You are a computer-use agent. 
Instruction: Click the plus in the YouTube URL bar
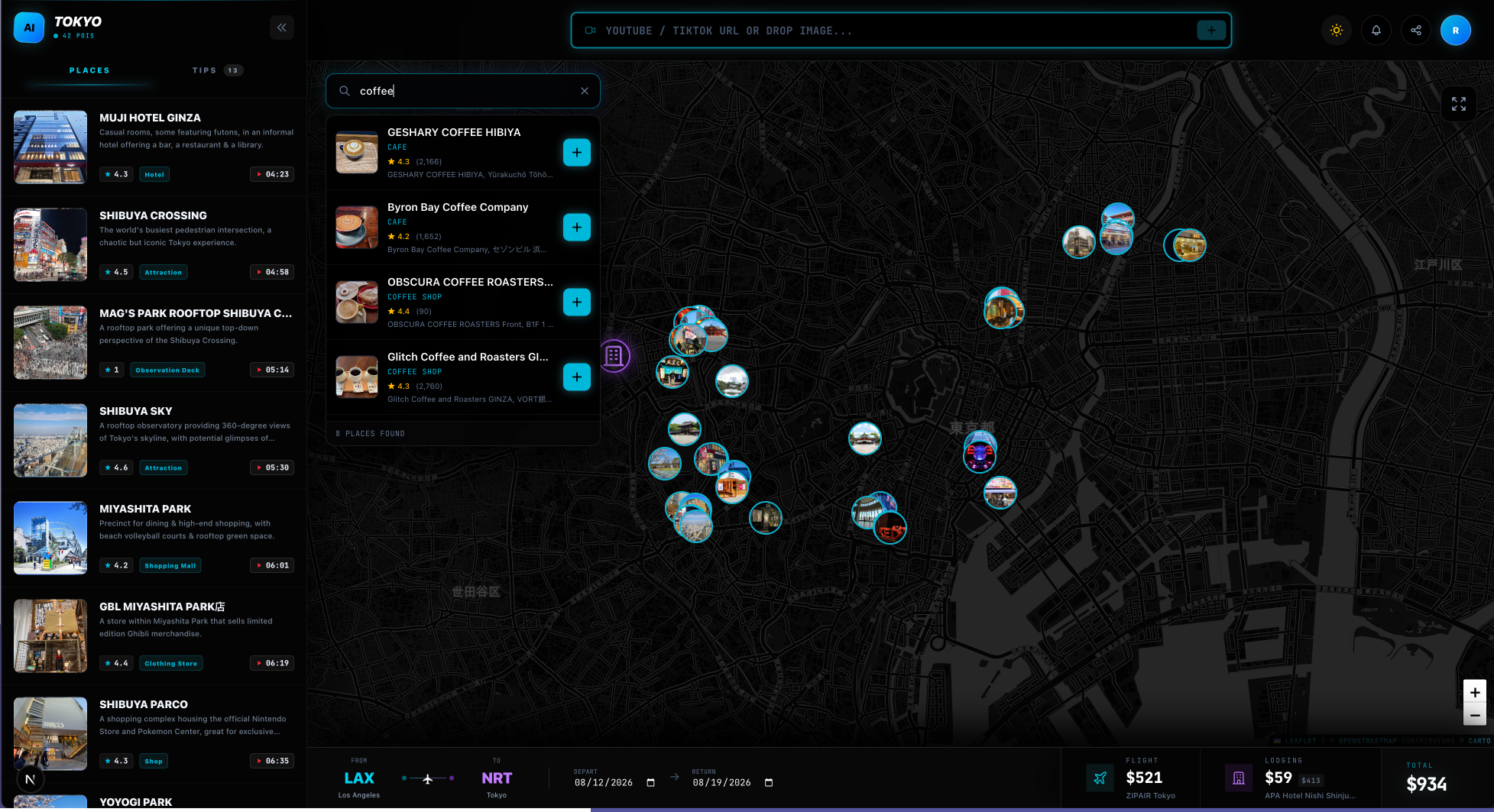(x=1210, y=30)
